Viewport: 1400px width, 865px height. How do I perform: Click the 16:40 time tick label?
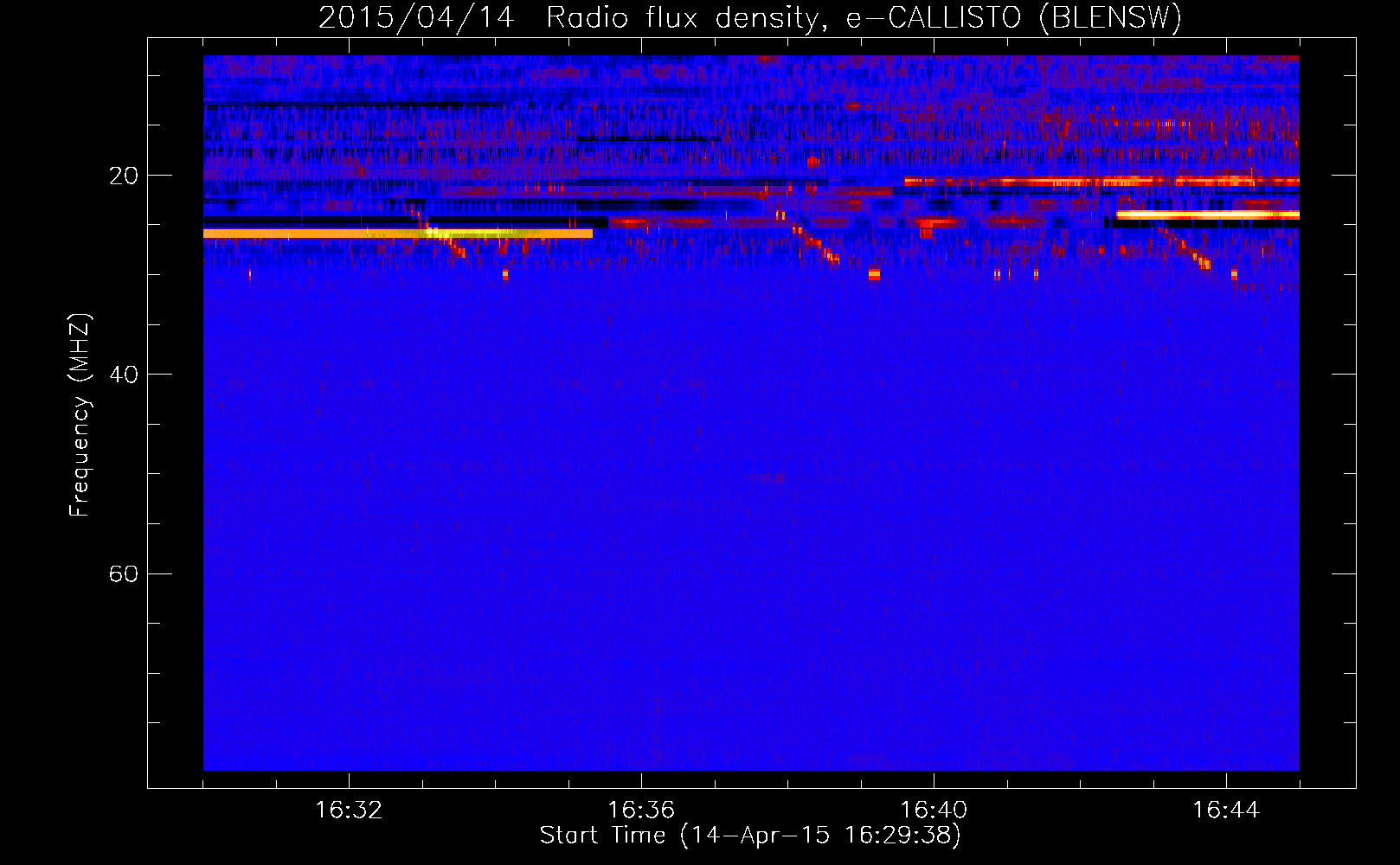click(934, 810)
